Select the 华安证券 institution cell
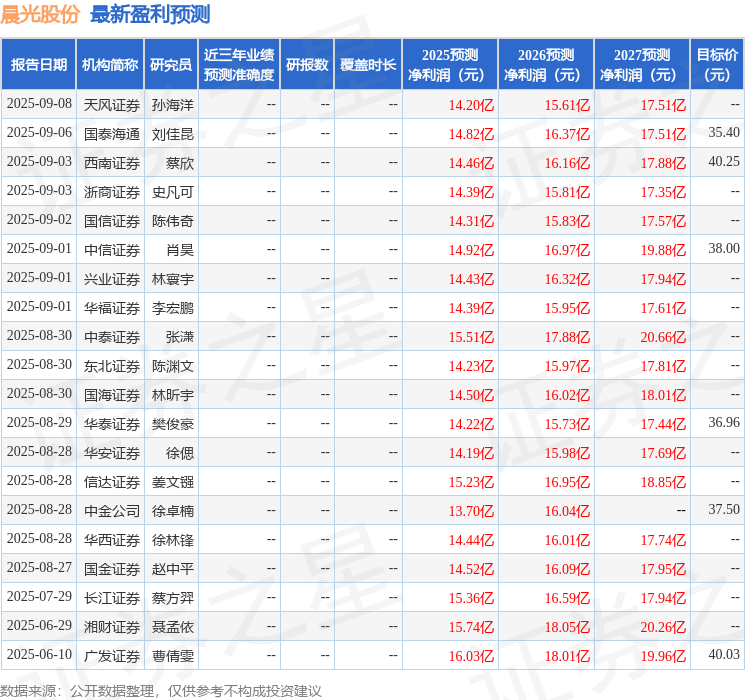 (112, 453)
